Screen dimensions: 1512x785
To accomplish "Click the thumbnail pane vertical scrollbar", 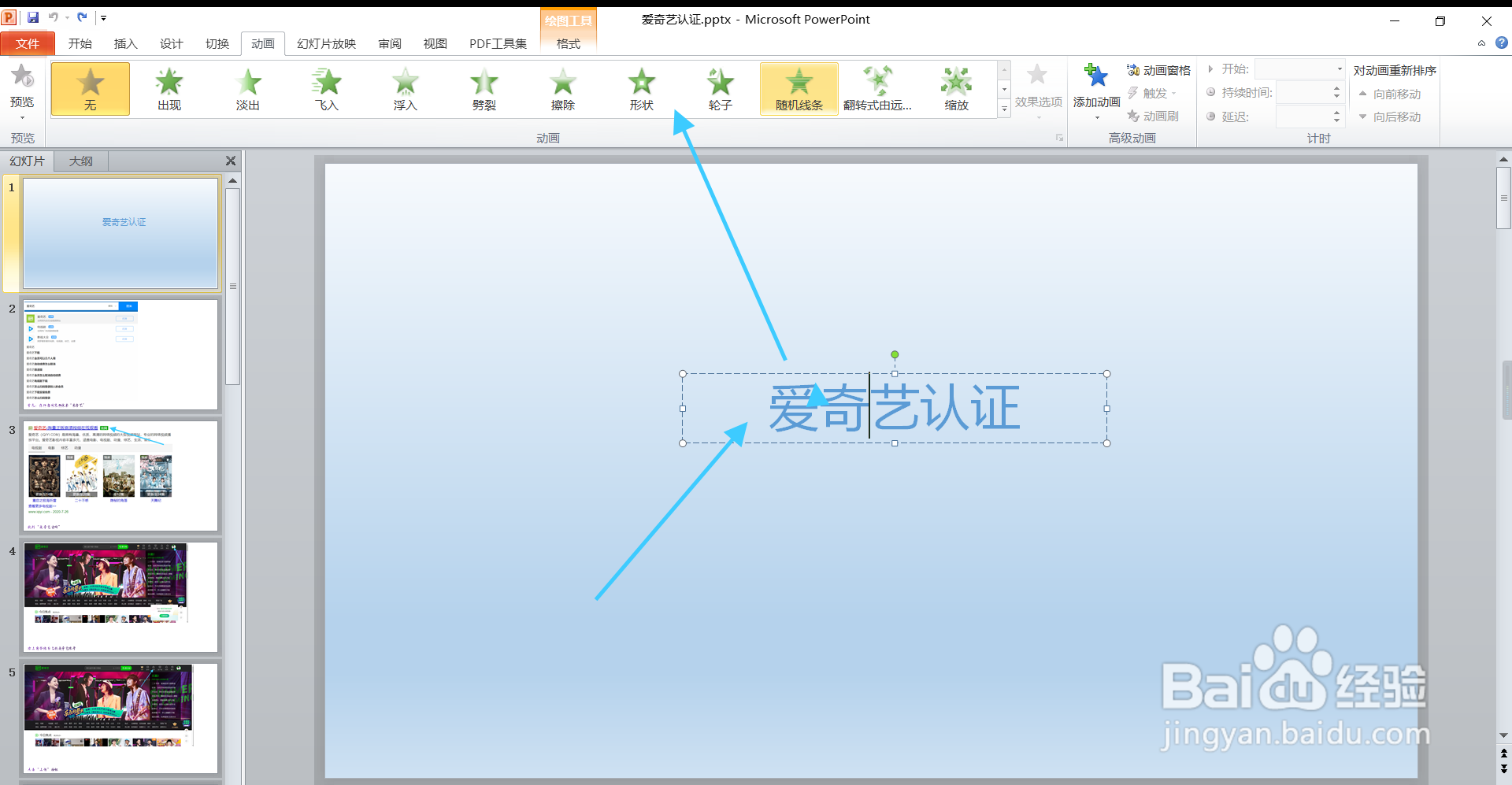I will (233, 287).
